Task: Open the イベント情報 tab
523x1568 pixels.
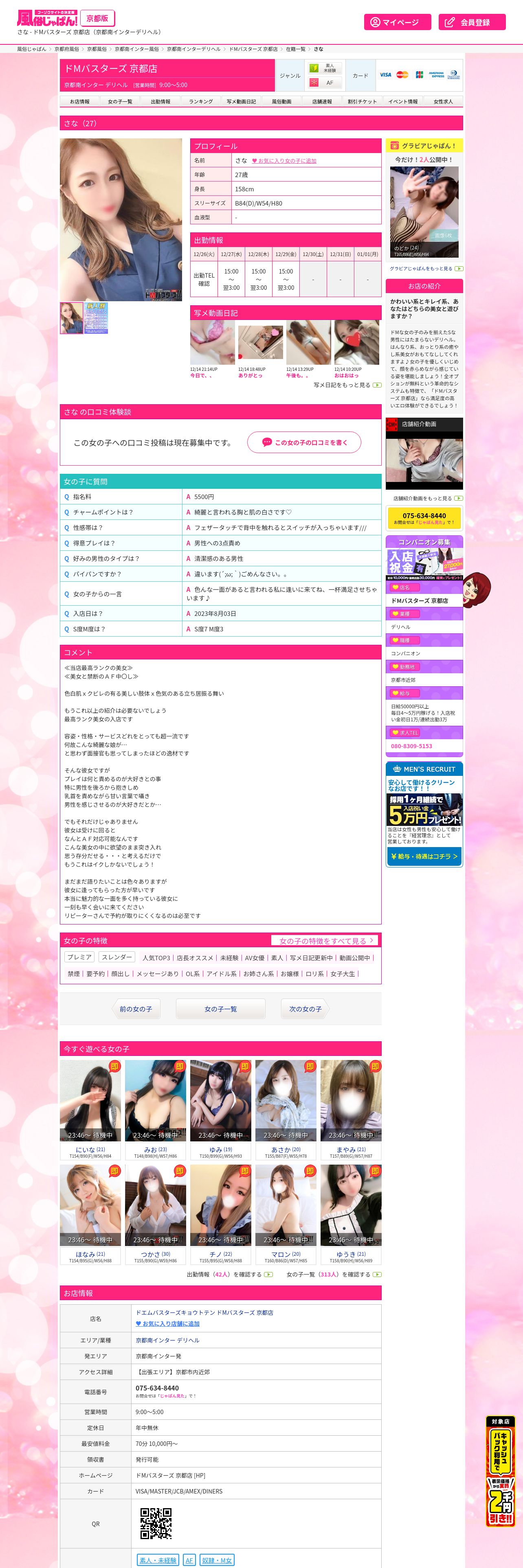Action: [x=403, y=102]
